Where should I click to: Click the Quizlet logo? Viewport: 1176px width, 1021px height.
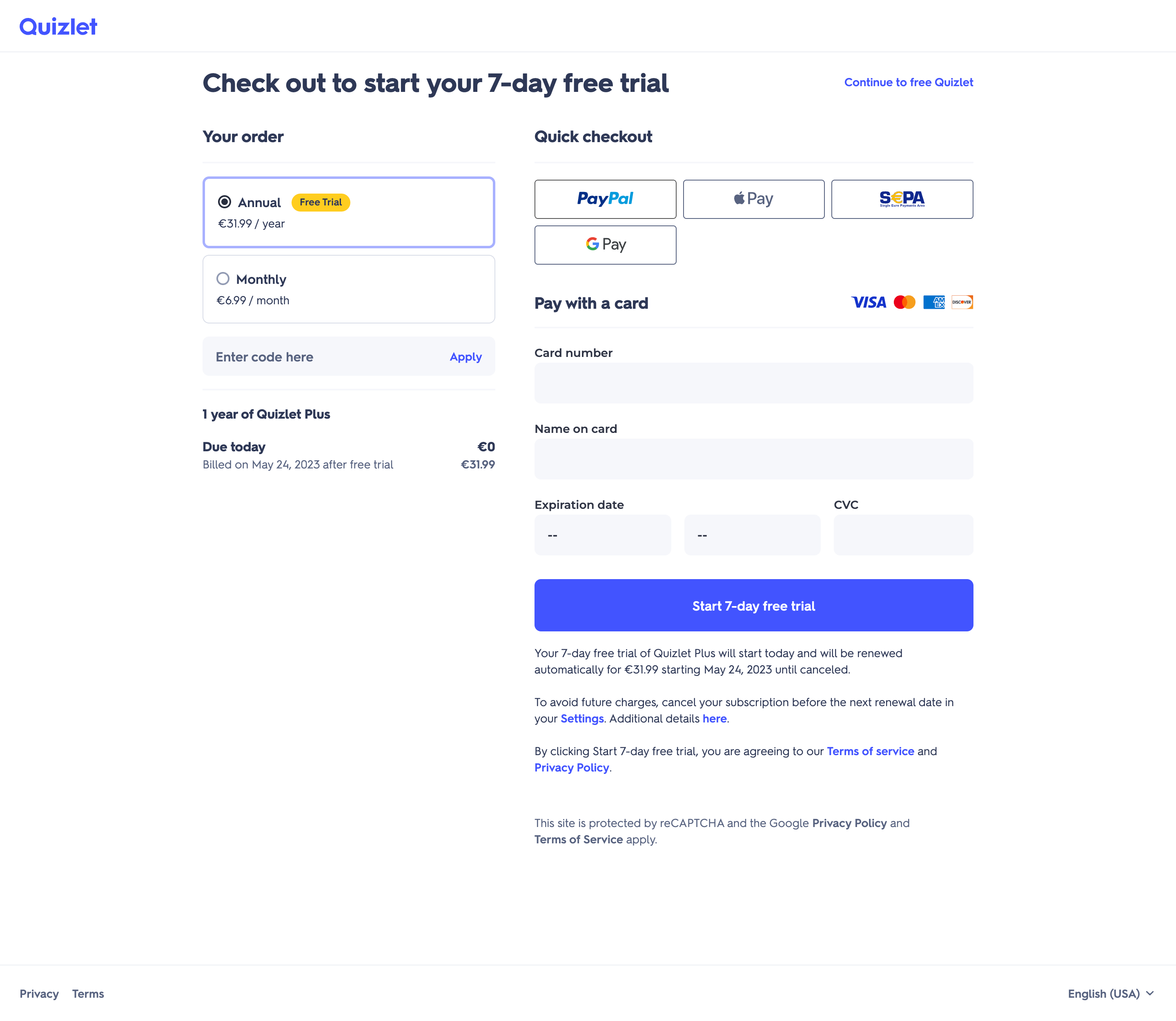[58, 27]
